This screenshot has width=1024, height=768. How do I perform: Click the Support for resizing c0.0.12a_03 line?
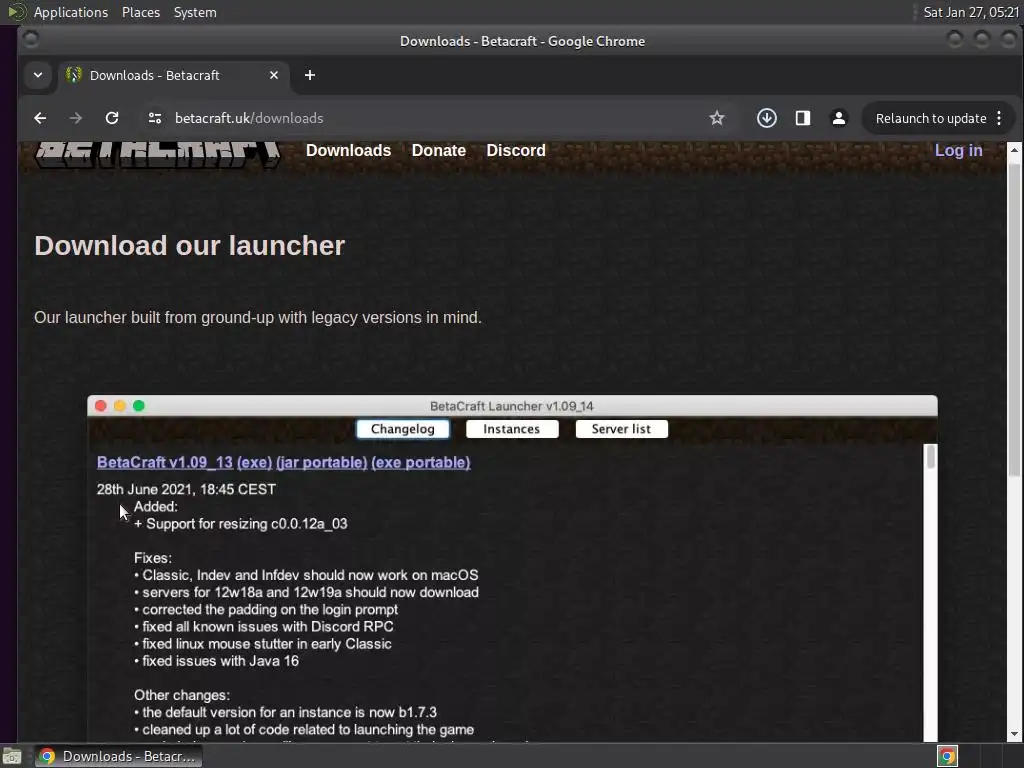pyautogui.click(x=240, y=524)
